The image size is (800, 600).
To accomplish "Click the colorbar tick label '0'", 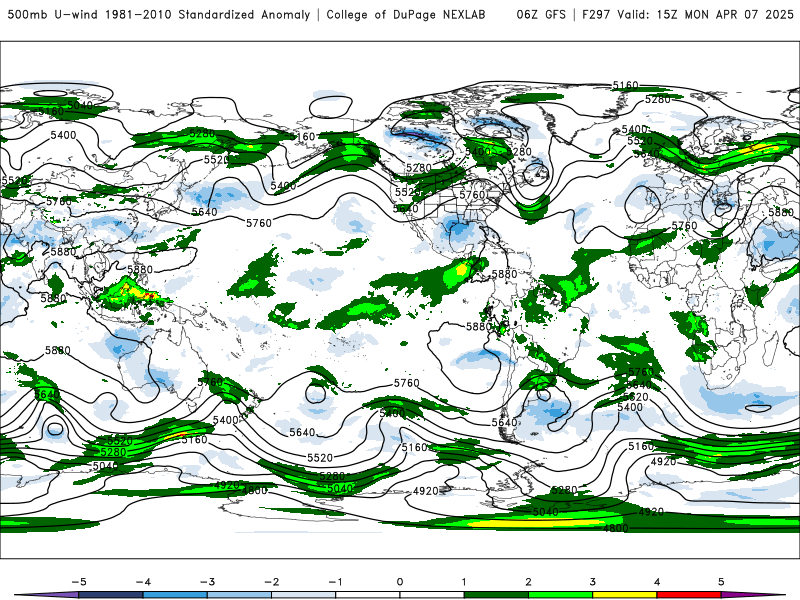I will pos(400,582).
